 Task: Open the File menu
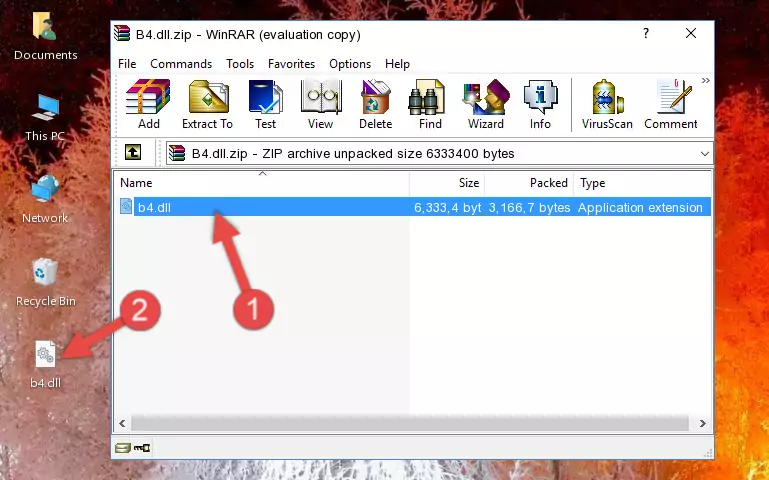point(127,64)
